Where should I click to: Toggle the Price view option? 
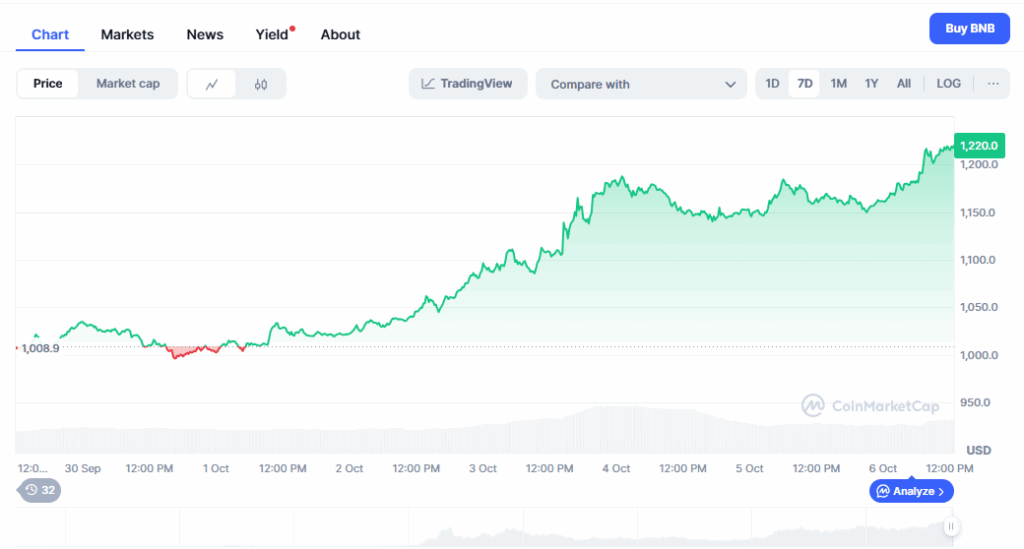48,84
